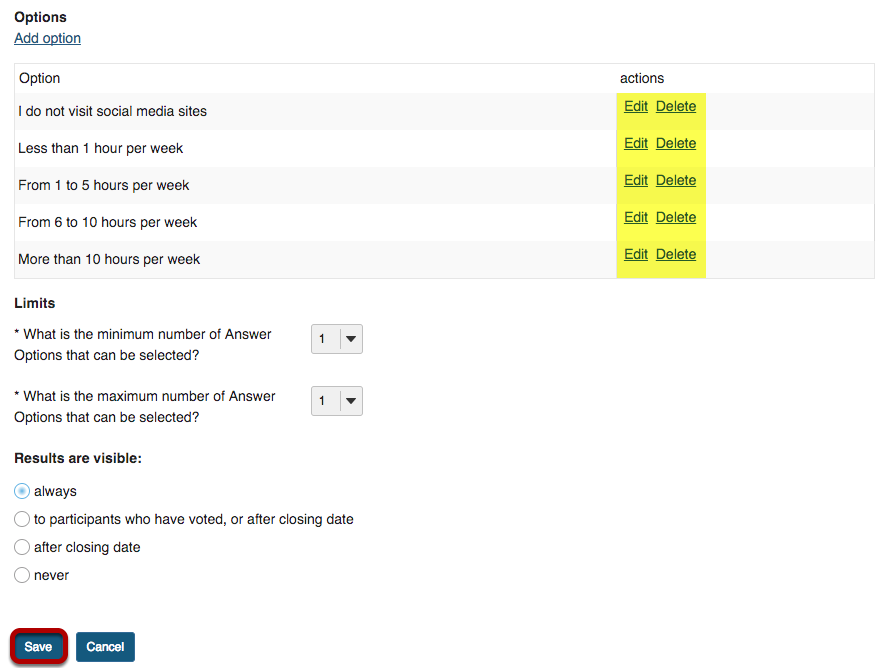Delete 'Less than 1 hour per week' option
The height and width of the screenshot is (668, 890).
676,143
